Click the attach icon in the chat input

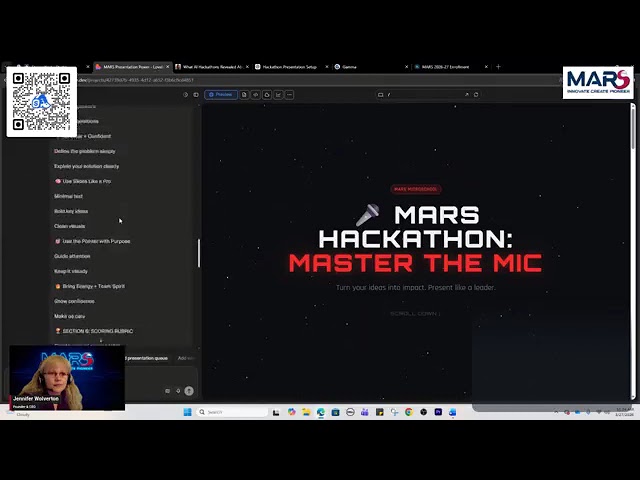point(167,391)
